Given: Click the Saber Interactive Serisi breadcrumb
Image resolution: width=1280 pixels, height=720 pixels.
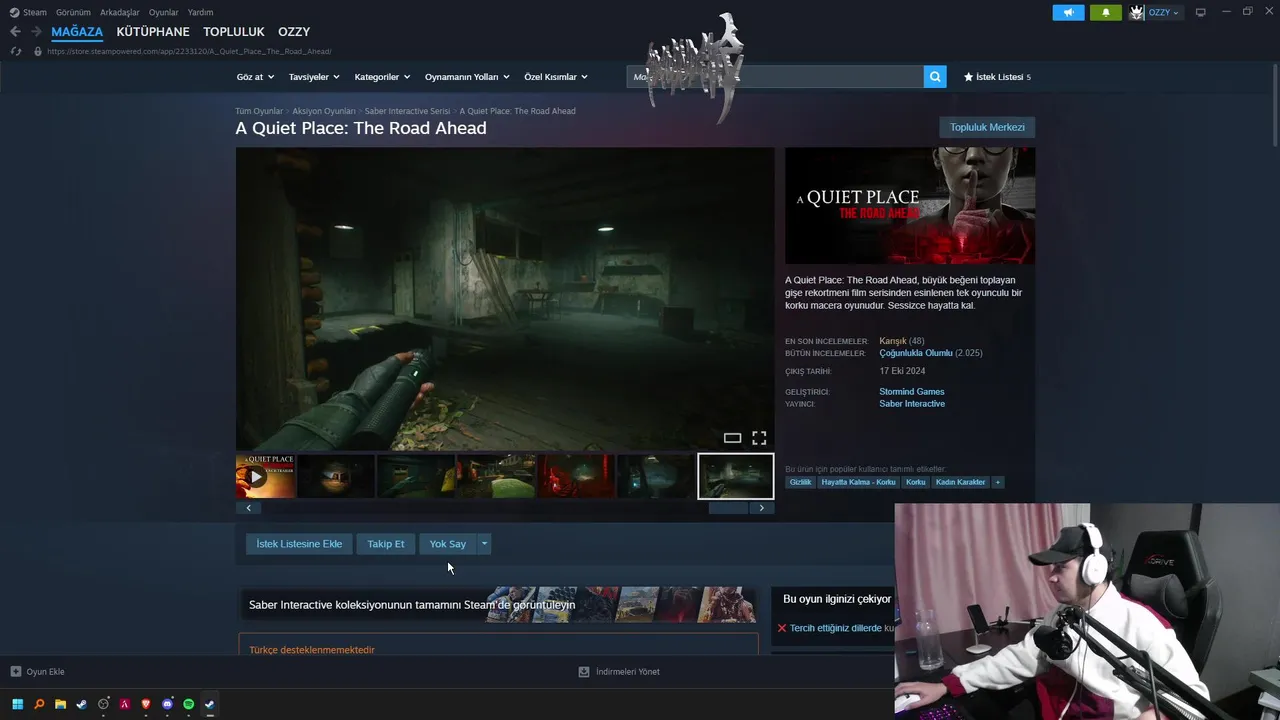Looking at the screenshot, I should coord(407,111).
